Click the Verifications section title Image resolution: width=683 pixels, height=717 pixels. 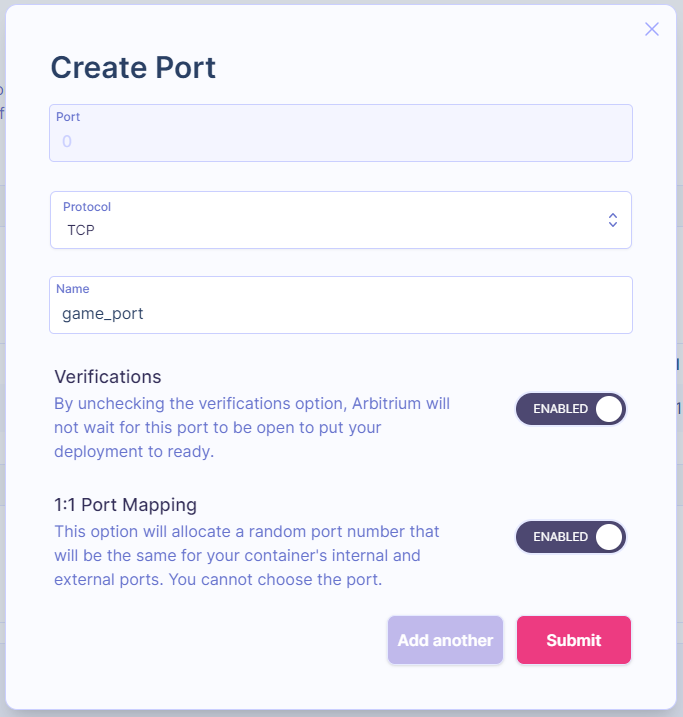tap(108, 377)
